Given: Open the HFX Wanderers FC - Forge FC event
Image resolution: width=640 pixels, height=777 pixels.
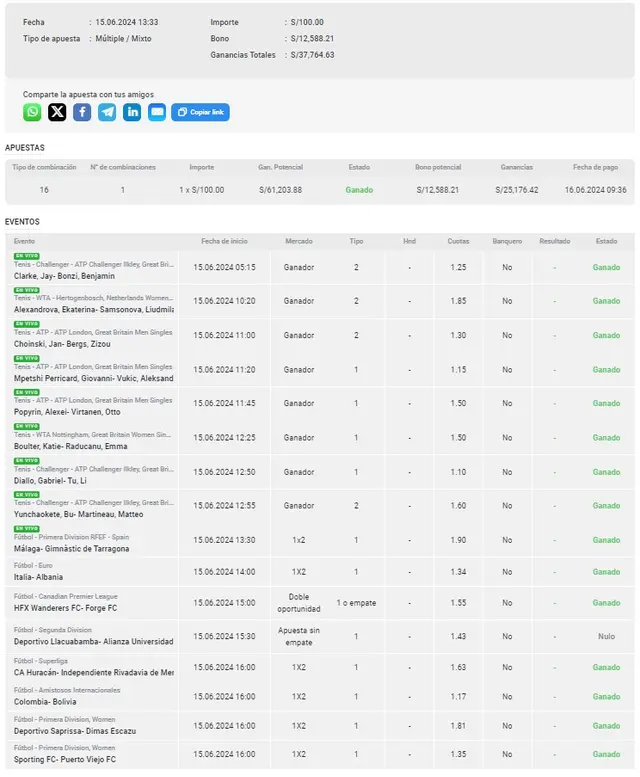Looking at the screenshot, I should coord(65,608).
